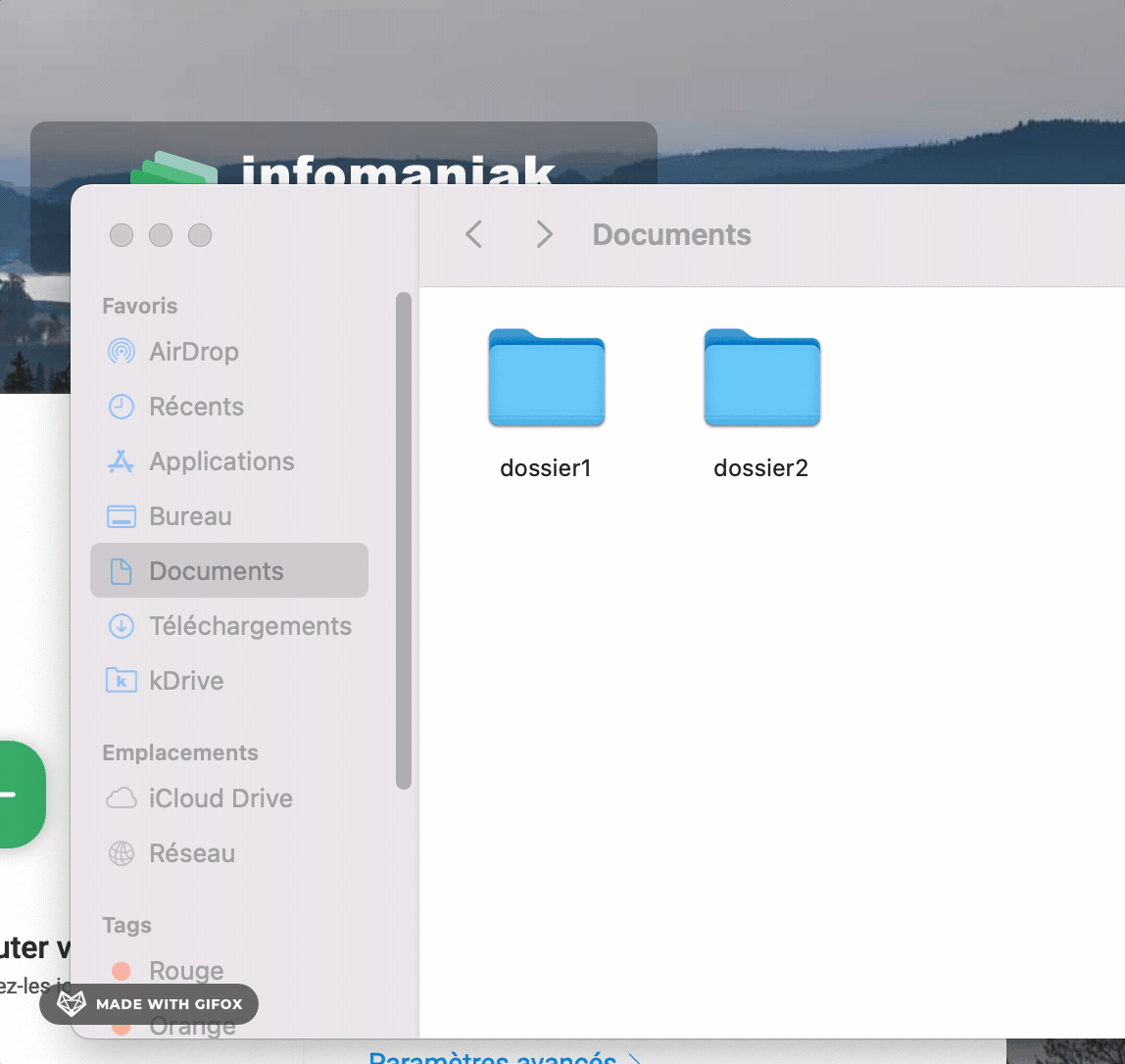Screen dimensions: 1125x1064
Task: Navigate back with the left chevron
Action: coord(474,235)
